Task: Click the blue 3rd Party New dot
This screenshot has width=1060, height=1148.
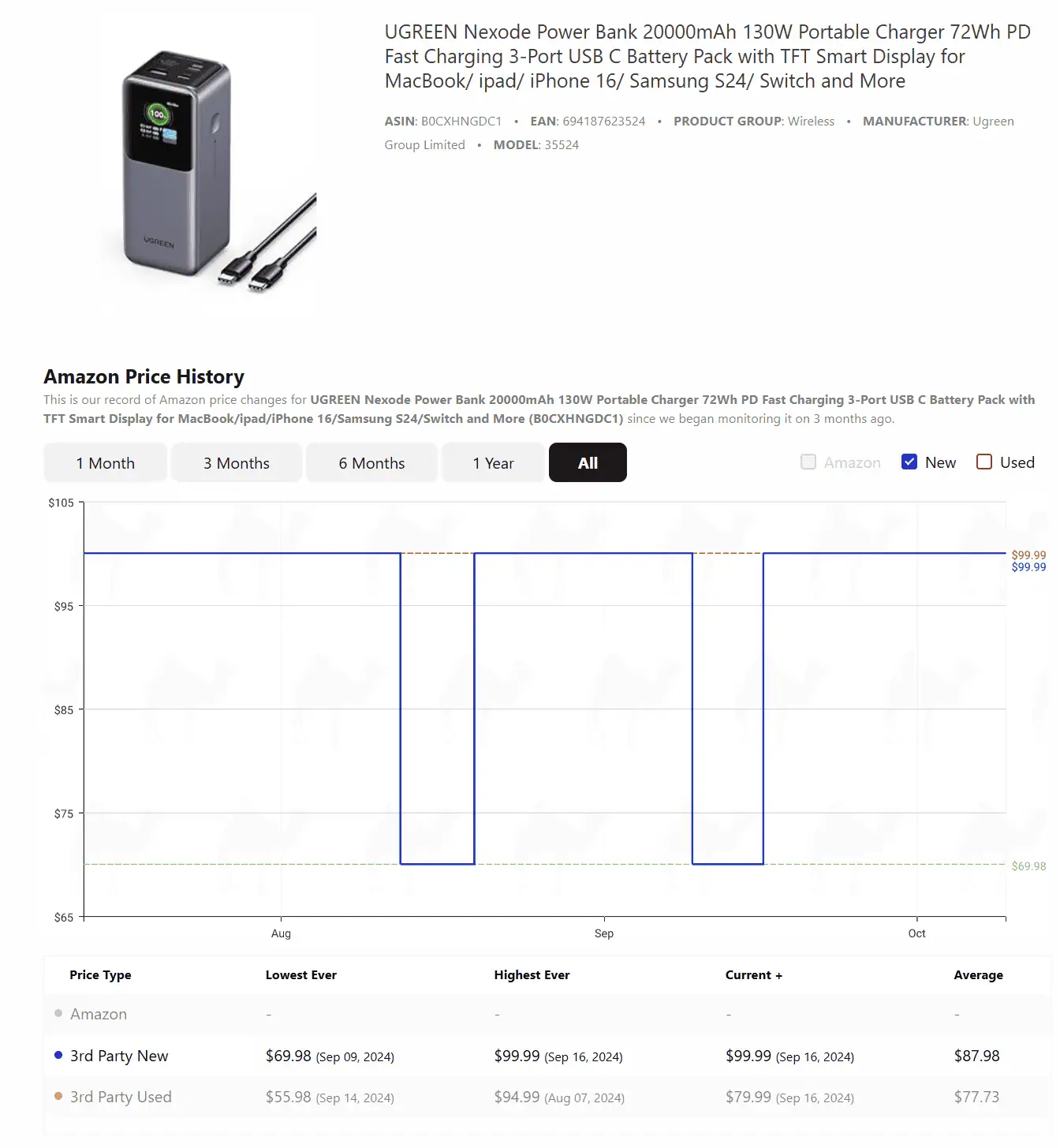Action: 58,1055
